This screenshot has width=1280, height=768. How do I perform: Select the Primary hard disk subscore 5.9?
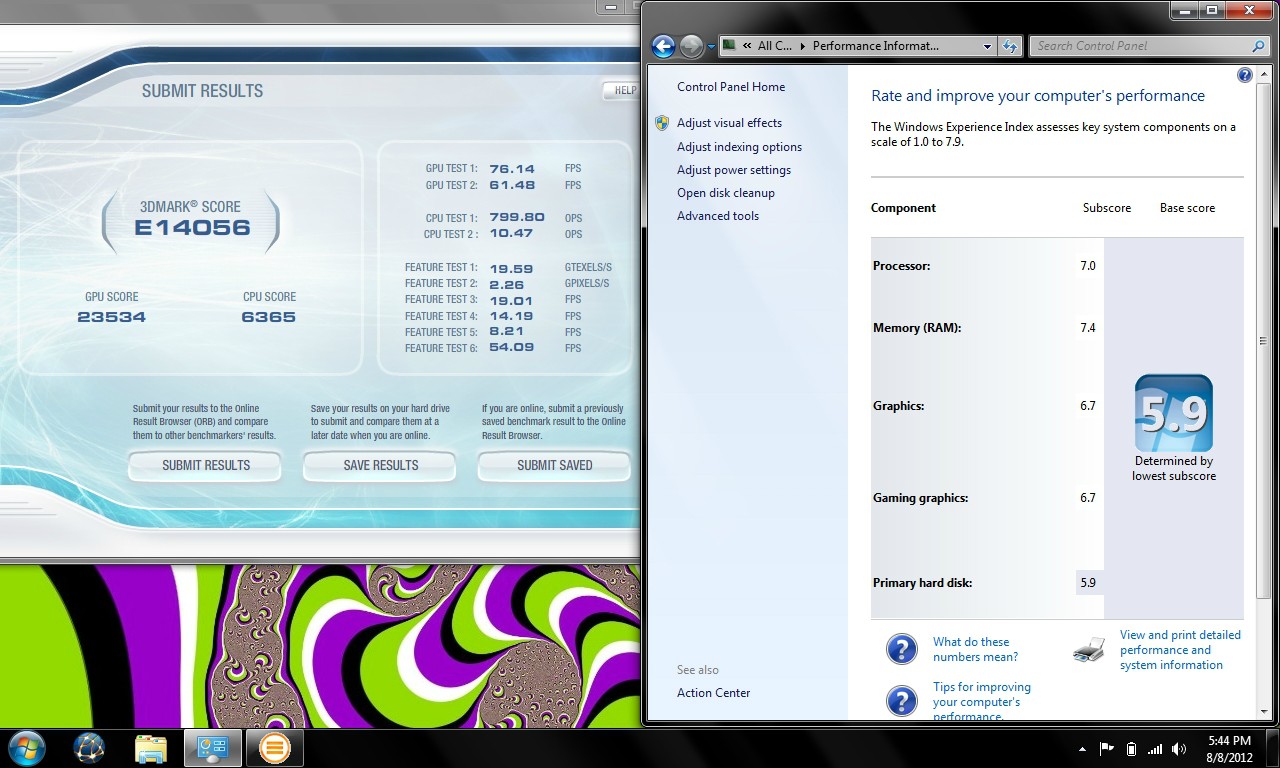click(1088, 583)
